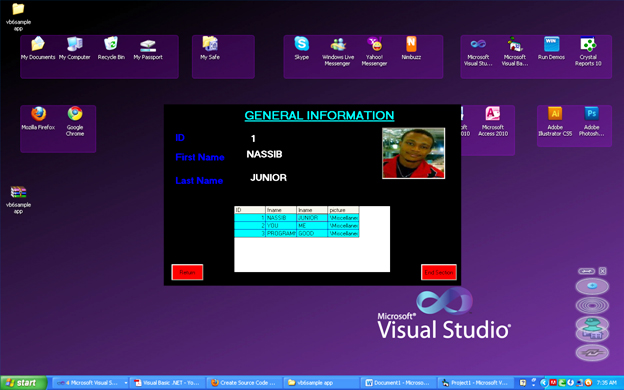Open the Windows Start button
Viewport: 624px width, 390px height.
pyautogui.click(x=23, y=383)
